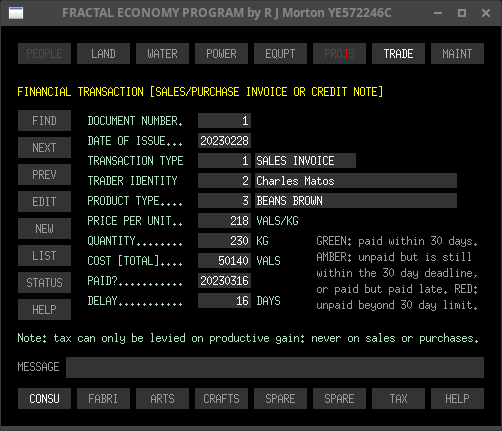
Task: Open the MAINT tab
Action: pyautogui.click(x=457, y=53)
